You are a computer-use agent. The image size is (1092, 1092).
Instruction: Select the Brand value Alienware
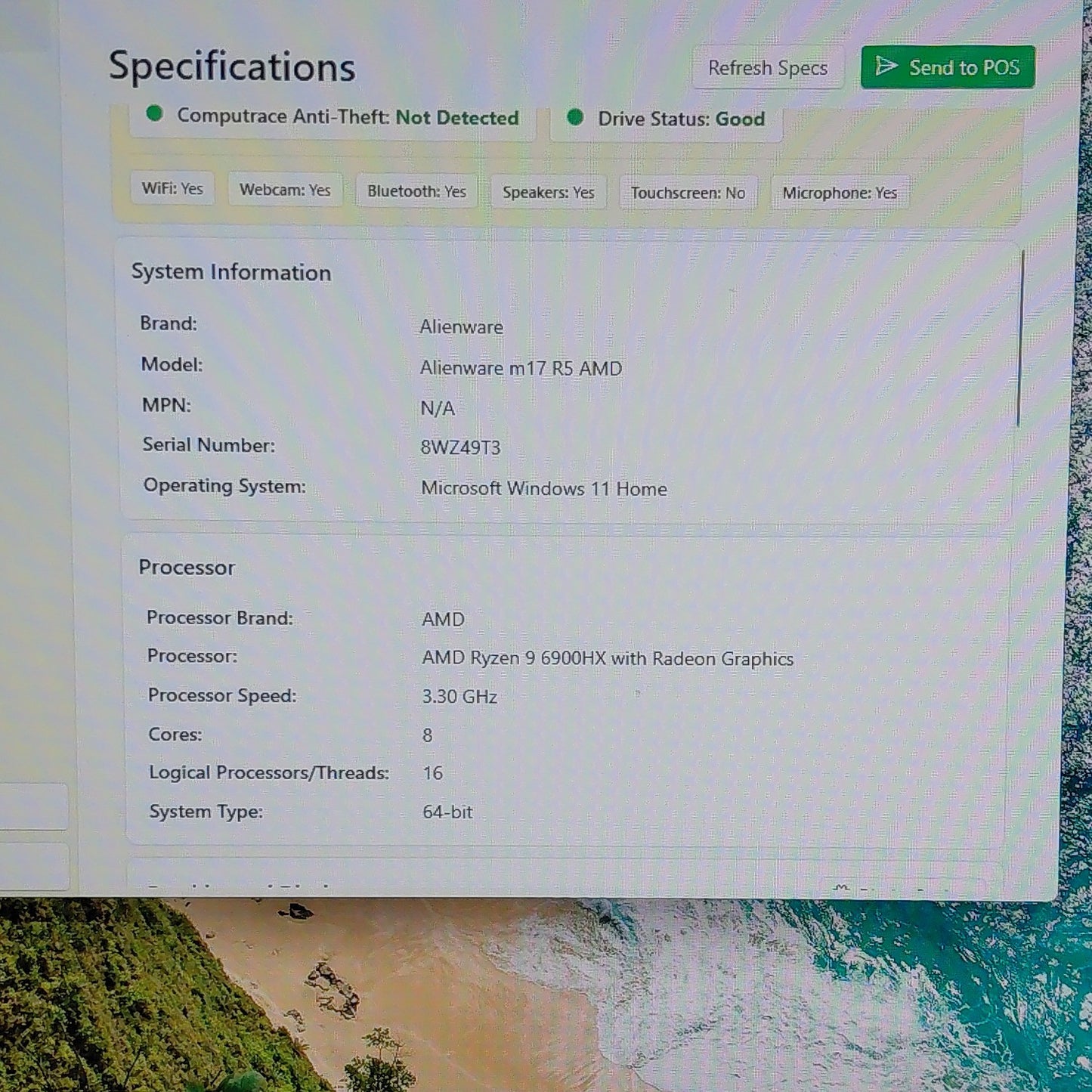462,327
